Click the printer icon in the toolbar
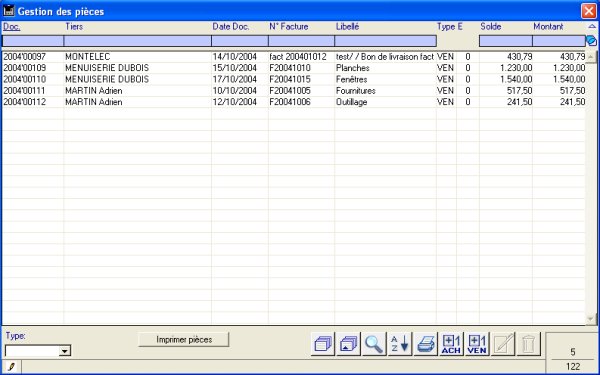 (x=426, y=344)
